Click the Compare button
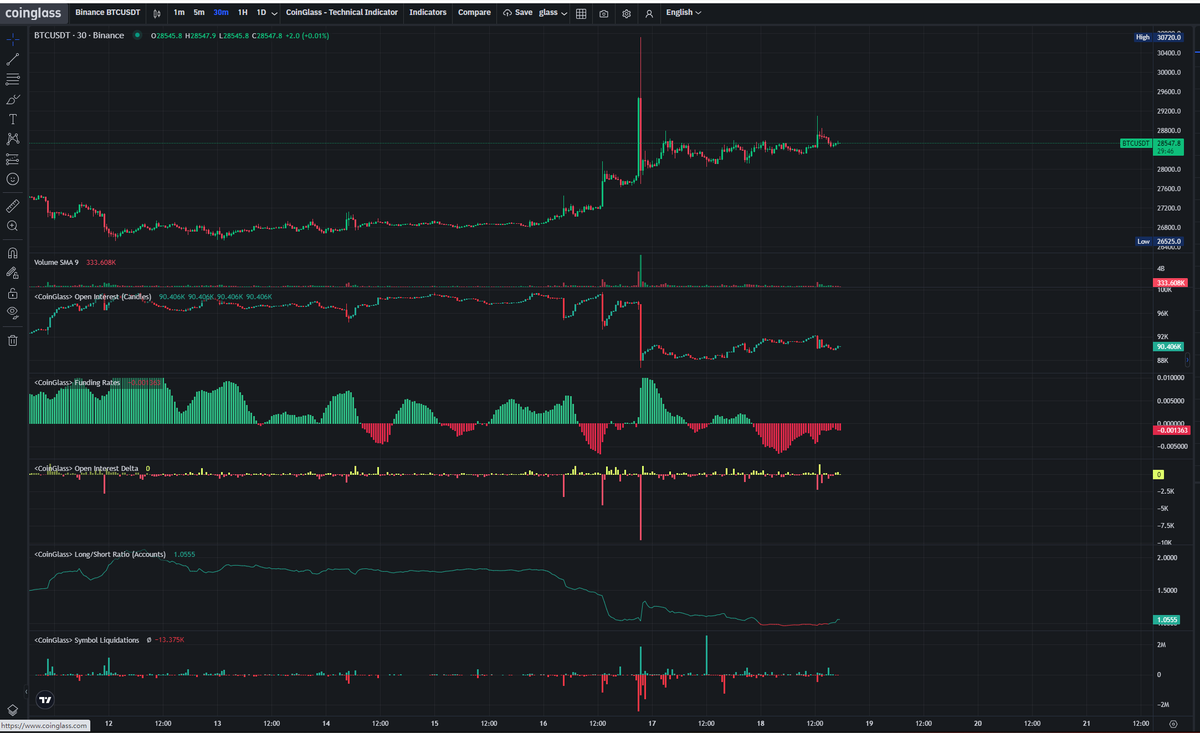 click(x=474, y=13)
